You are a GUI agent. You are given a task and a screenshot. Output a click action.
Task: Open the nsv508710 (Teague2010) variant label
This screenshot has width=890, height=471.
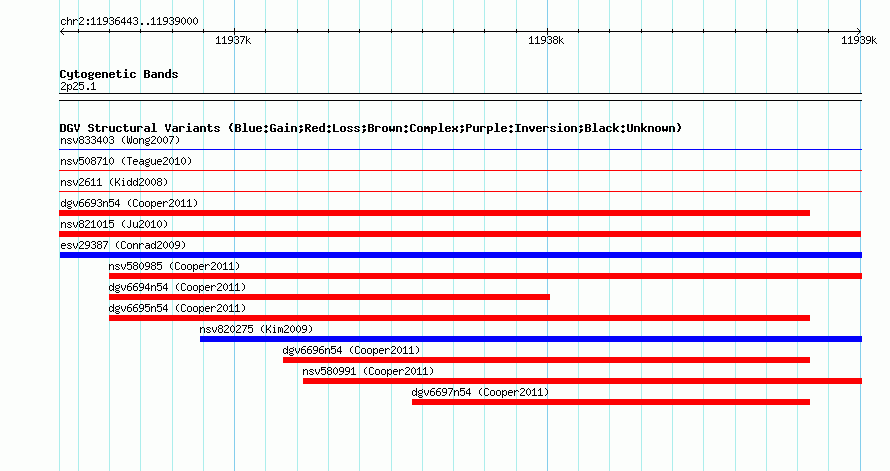[126, 161]
